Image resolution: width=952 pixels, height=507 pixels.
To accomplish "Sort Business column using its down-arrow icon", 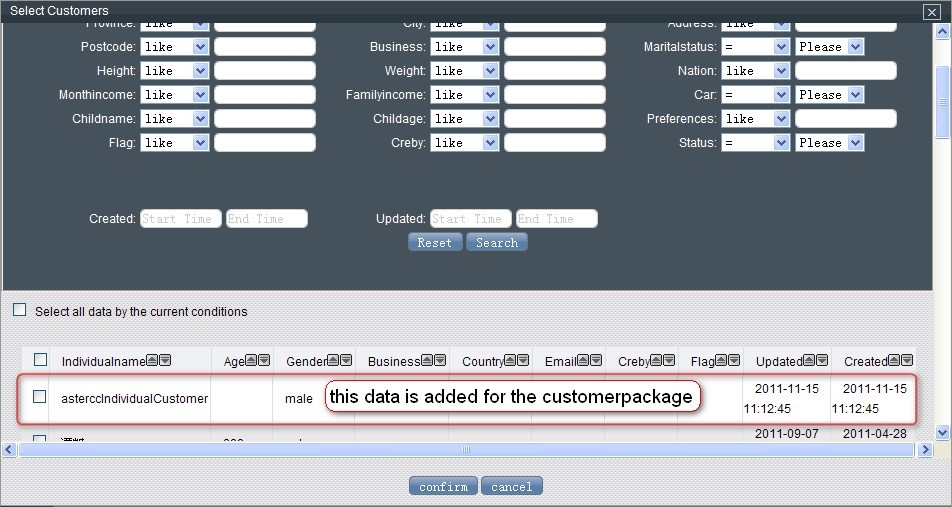I will pyautogui.click(x=439, y=361).
